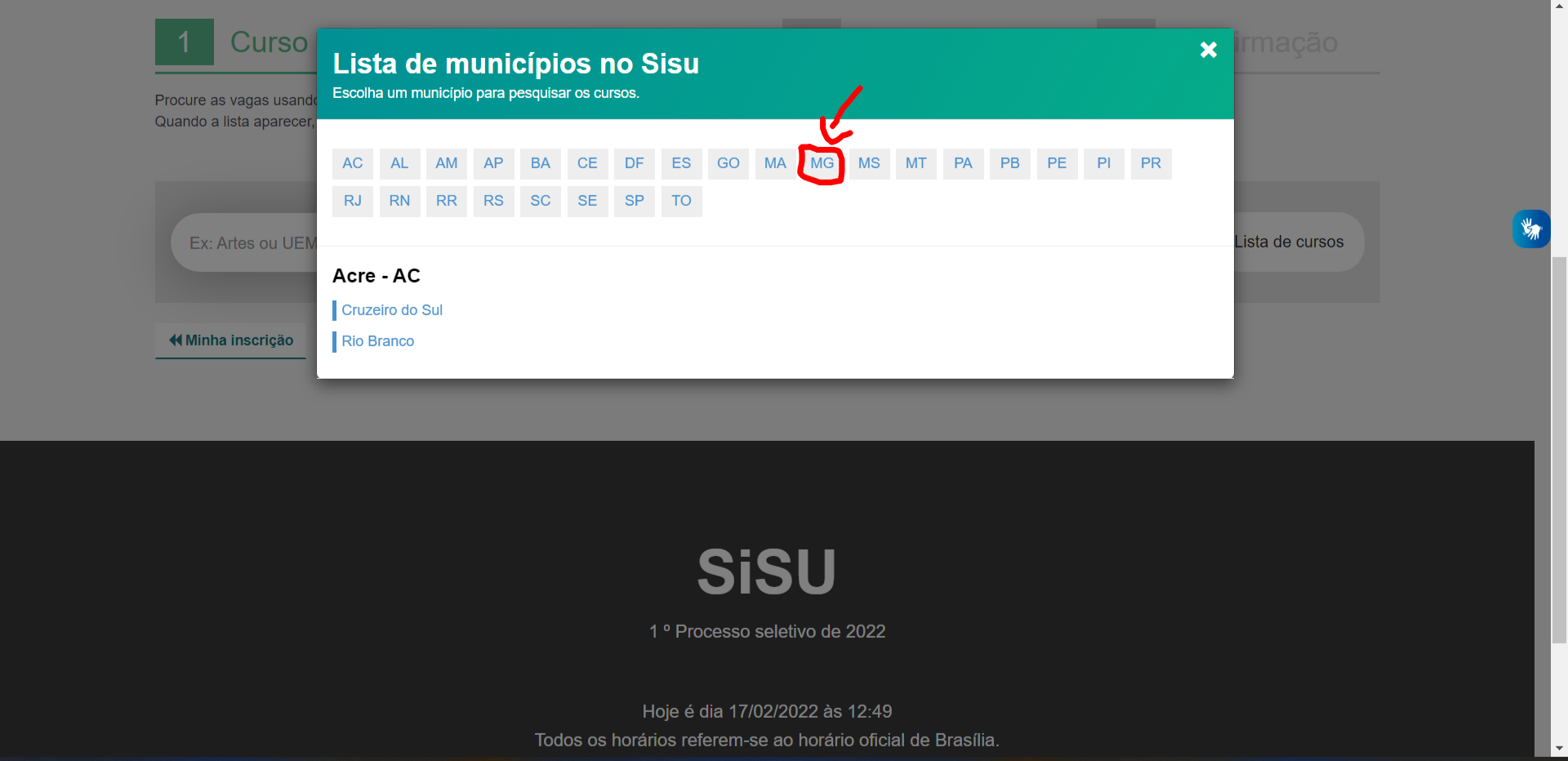Close the municipality list dialog

coord(1208,50)
